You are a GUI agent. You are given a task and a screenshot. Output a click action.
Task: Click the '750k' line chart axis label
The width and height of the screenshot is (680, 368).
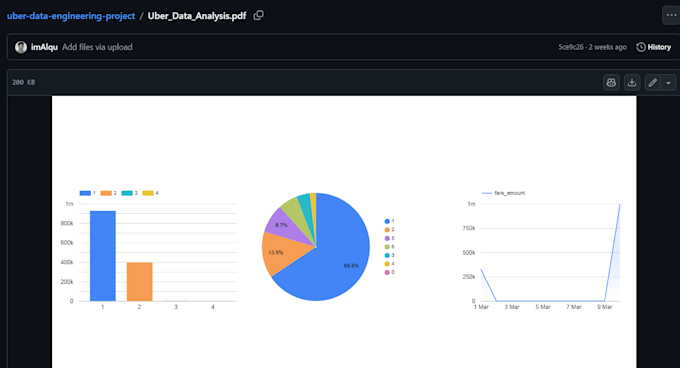[469, 228]
